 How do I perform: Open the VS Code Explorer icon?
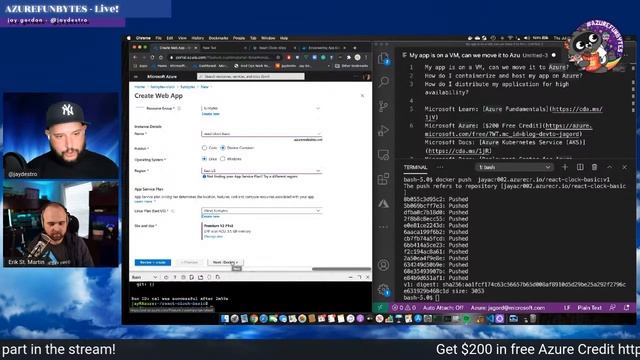(x=383, y=60)
